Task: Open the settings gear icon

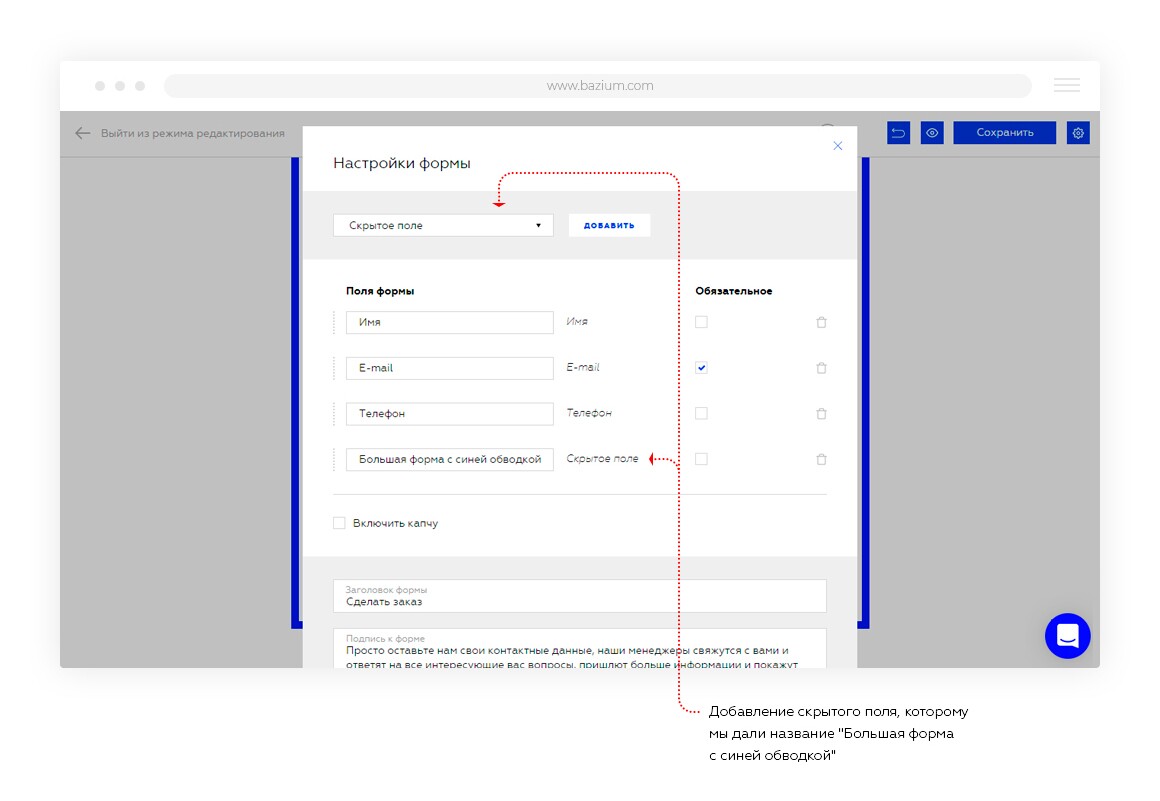Action: pos(1078,133)
